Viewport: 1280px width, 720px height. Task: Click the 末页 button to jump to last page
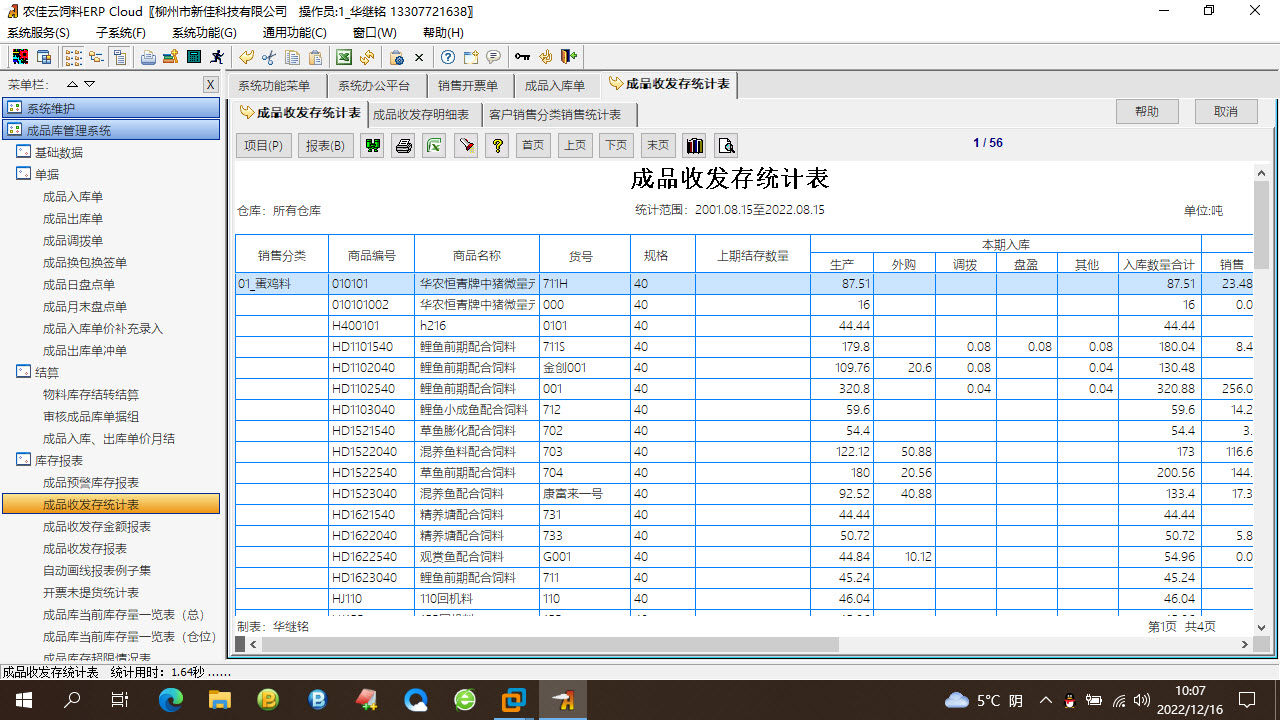pos(657,145)
